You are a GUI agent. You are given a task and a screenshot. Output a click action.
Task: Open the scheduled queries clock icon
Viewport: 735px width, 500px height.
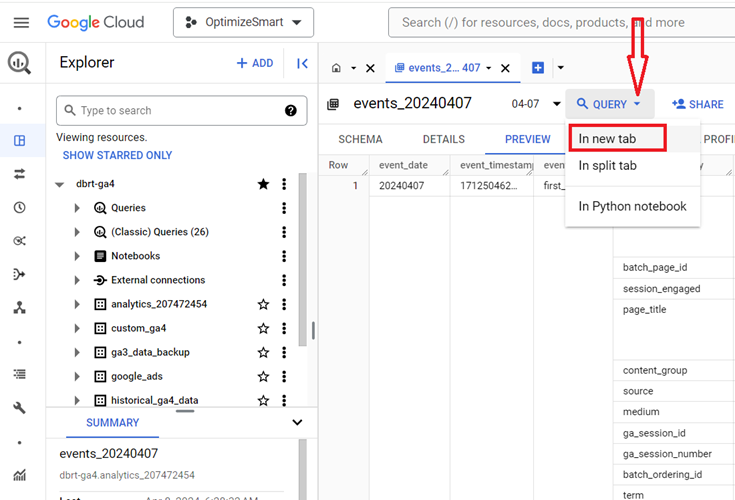point(19,207)
